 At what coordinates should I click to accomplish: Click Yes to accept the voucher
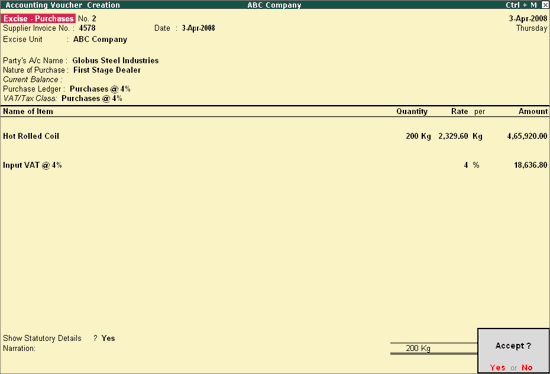[497, 367]
